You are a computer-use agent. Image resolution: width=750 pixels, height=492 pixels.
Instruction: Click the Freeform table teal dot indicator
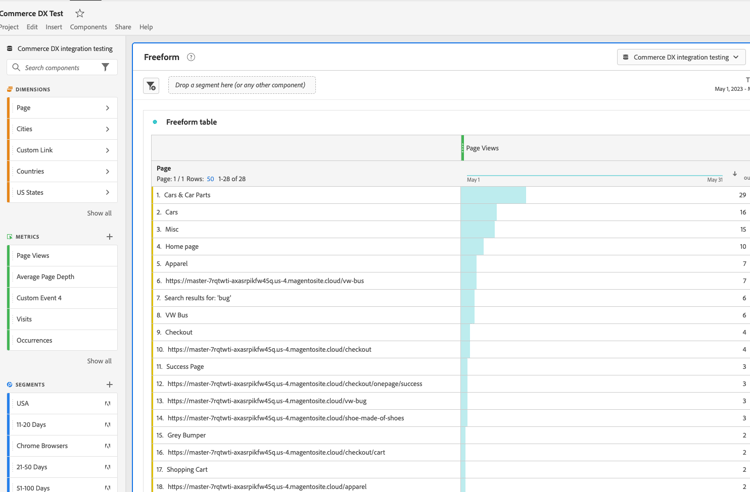(154, 122)
